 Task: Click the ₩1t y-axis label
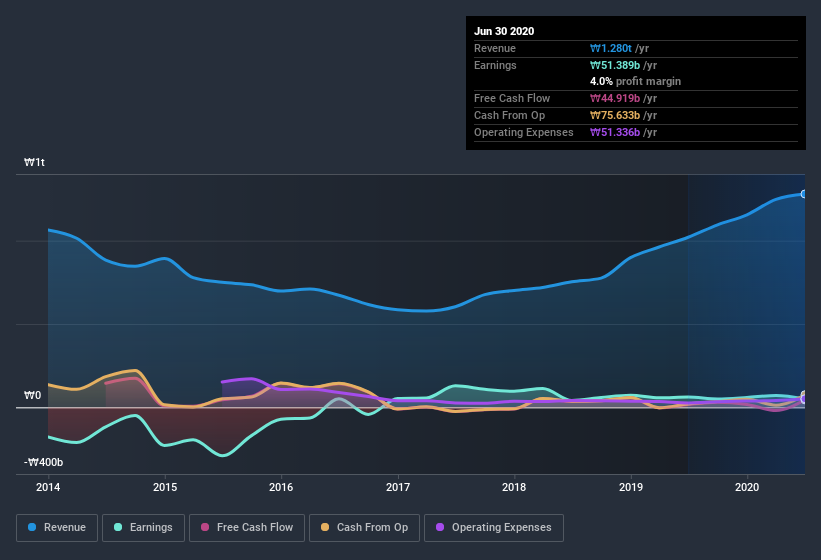pyautogui.click(x=35, y=162)
